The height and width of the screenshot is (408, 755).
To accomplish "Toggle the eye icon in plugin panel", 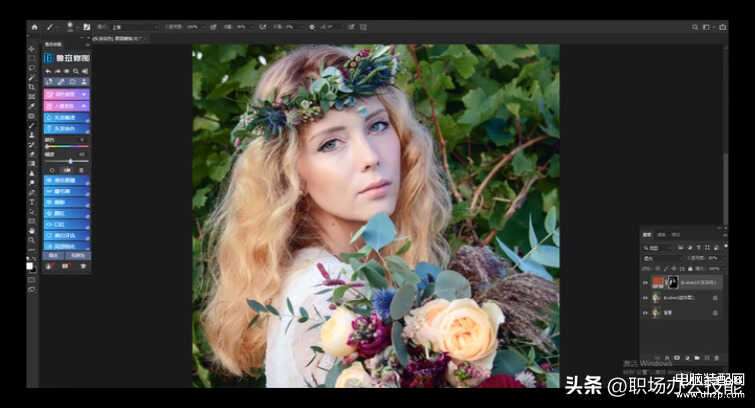I will (67, 71).
